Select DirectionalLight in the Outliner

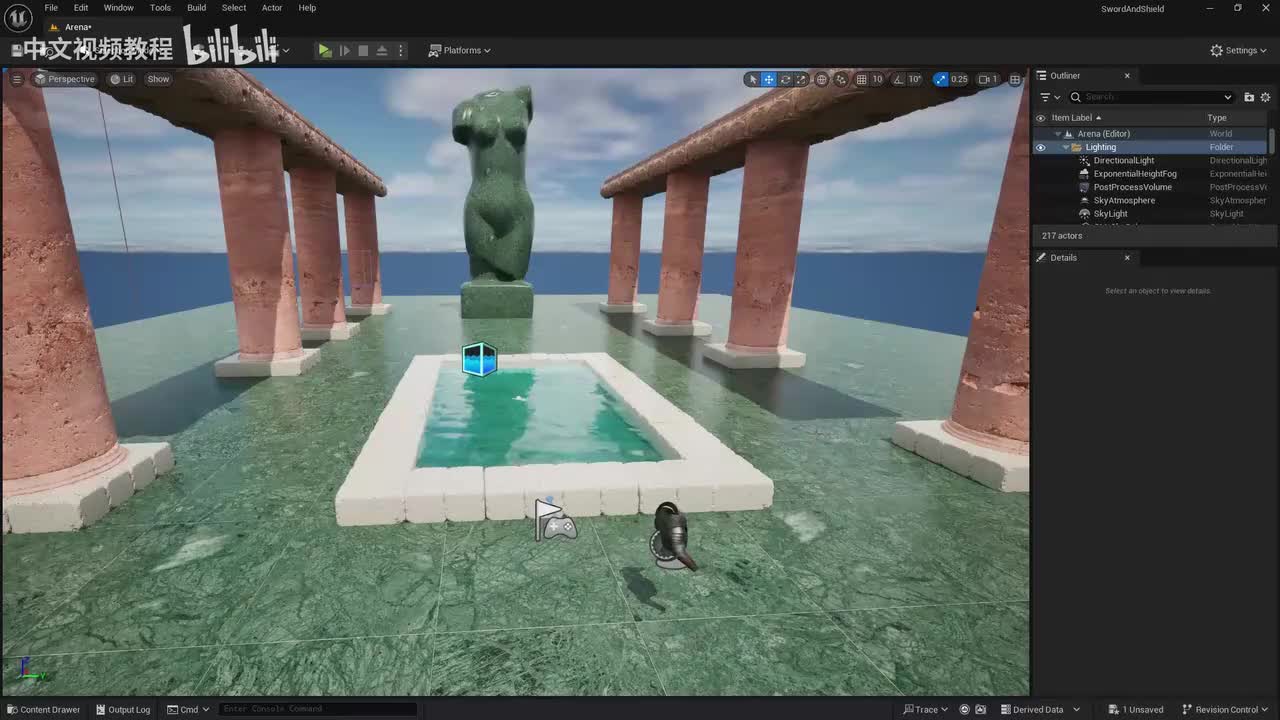(1124, 160)
